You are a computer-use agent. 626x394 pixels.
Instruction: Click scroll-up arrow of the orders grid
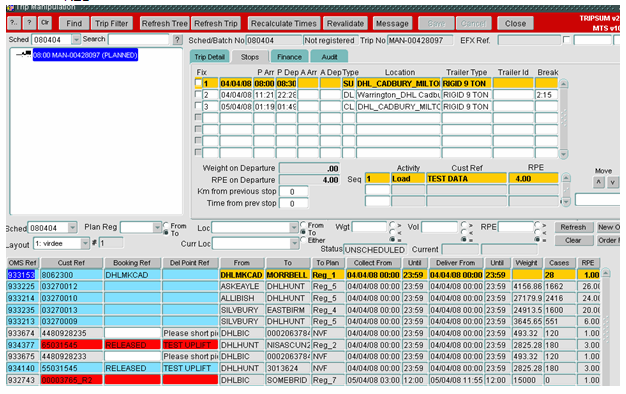tap(606, 273)
